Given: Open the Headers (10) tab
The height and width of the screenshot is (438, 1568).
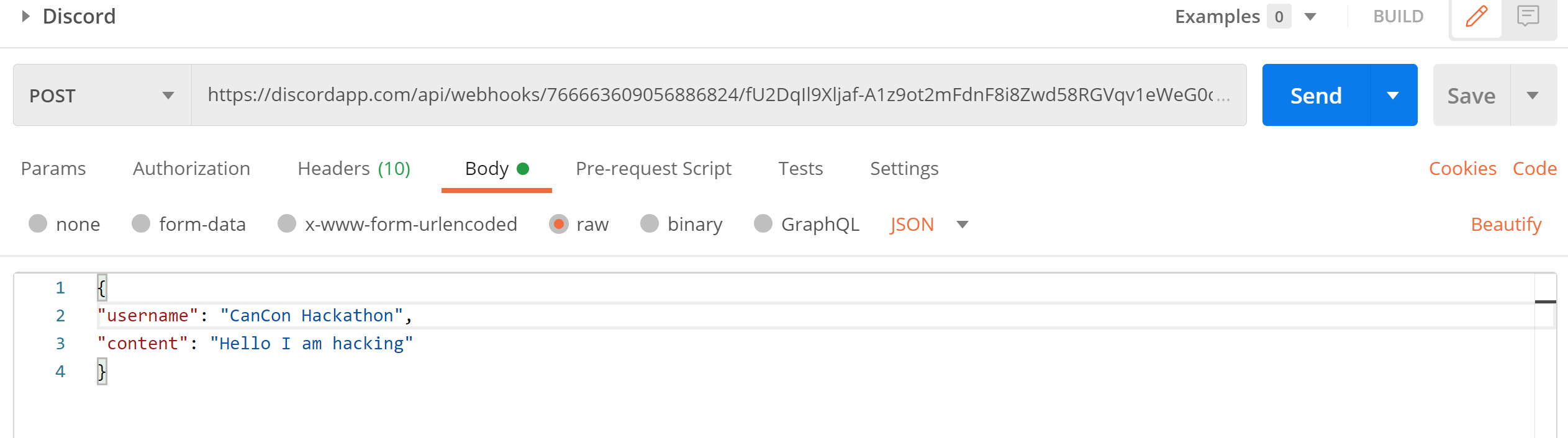Looking at the screenshot, I should [354, 169].
